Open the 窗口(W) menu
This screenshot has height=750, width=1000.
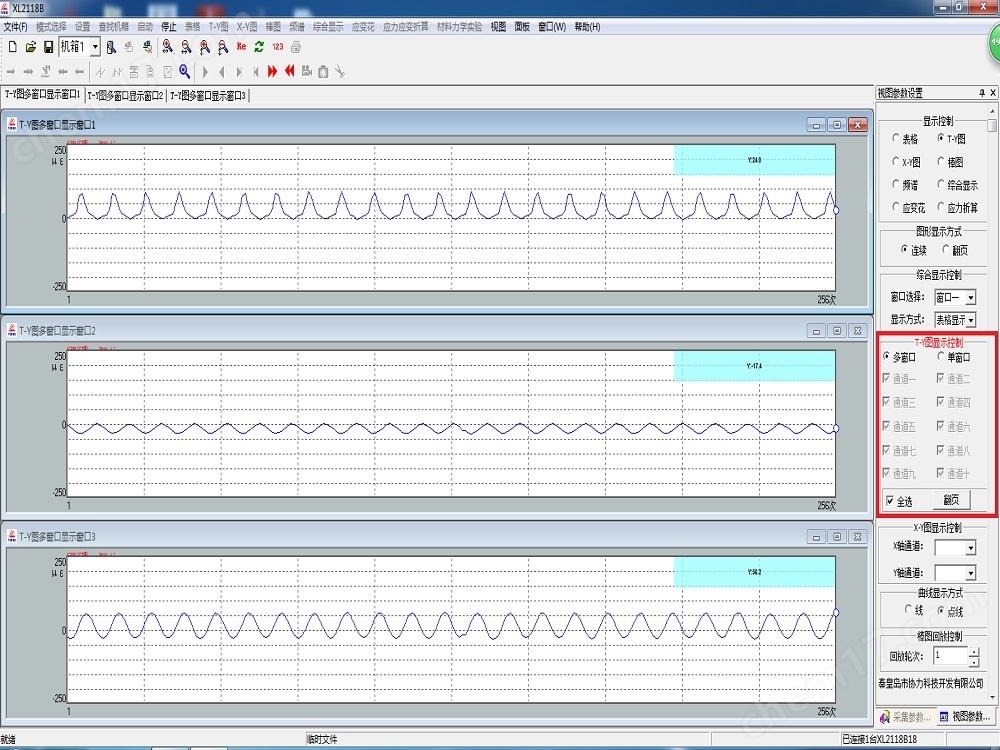pos(552,27)
